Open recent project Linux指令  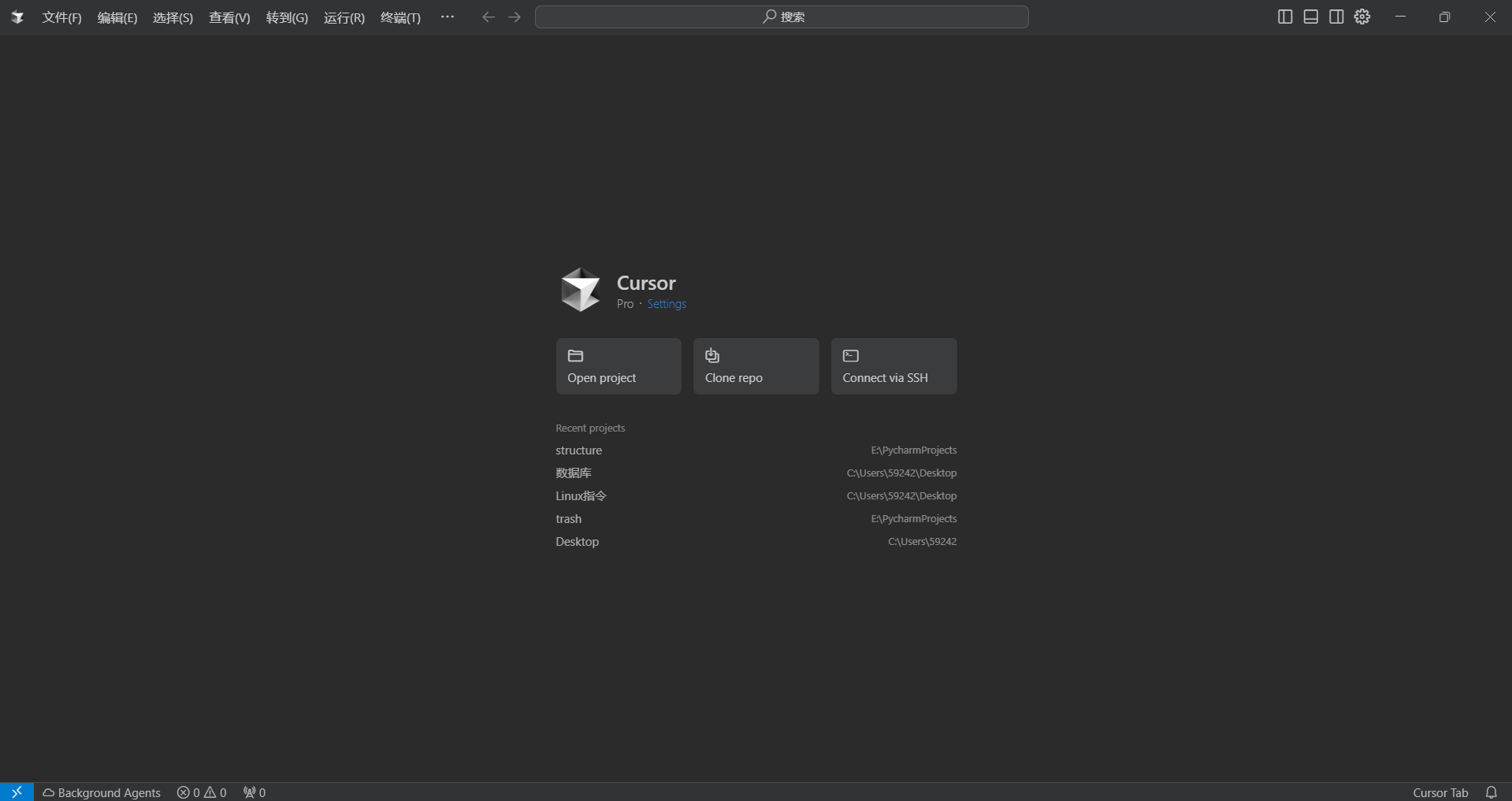756,496
